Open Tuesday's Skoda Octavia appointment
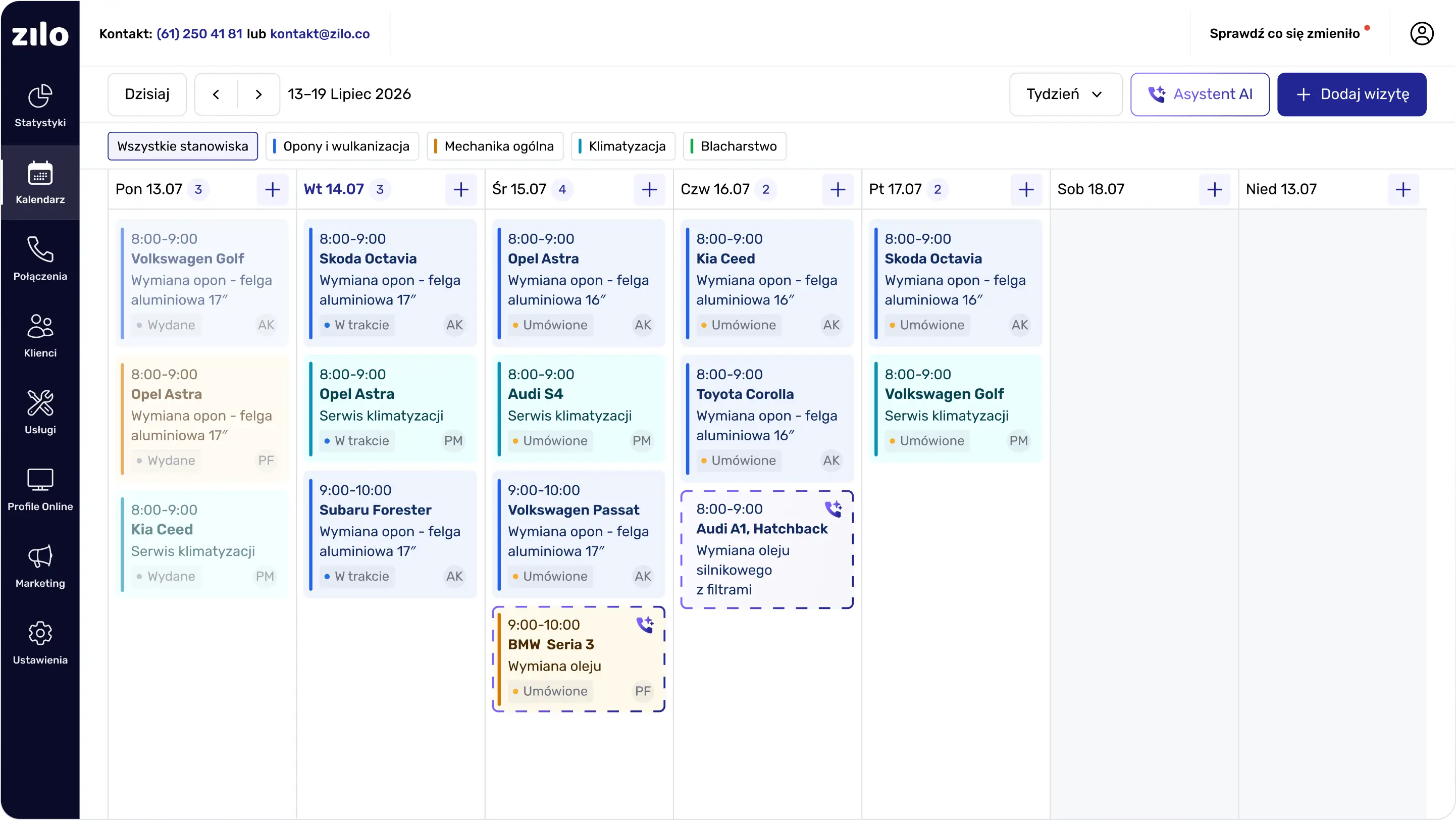The image size is (1456, 820). [x=390, y=283]
